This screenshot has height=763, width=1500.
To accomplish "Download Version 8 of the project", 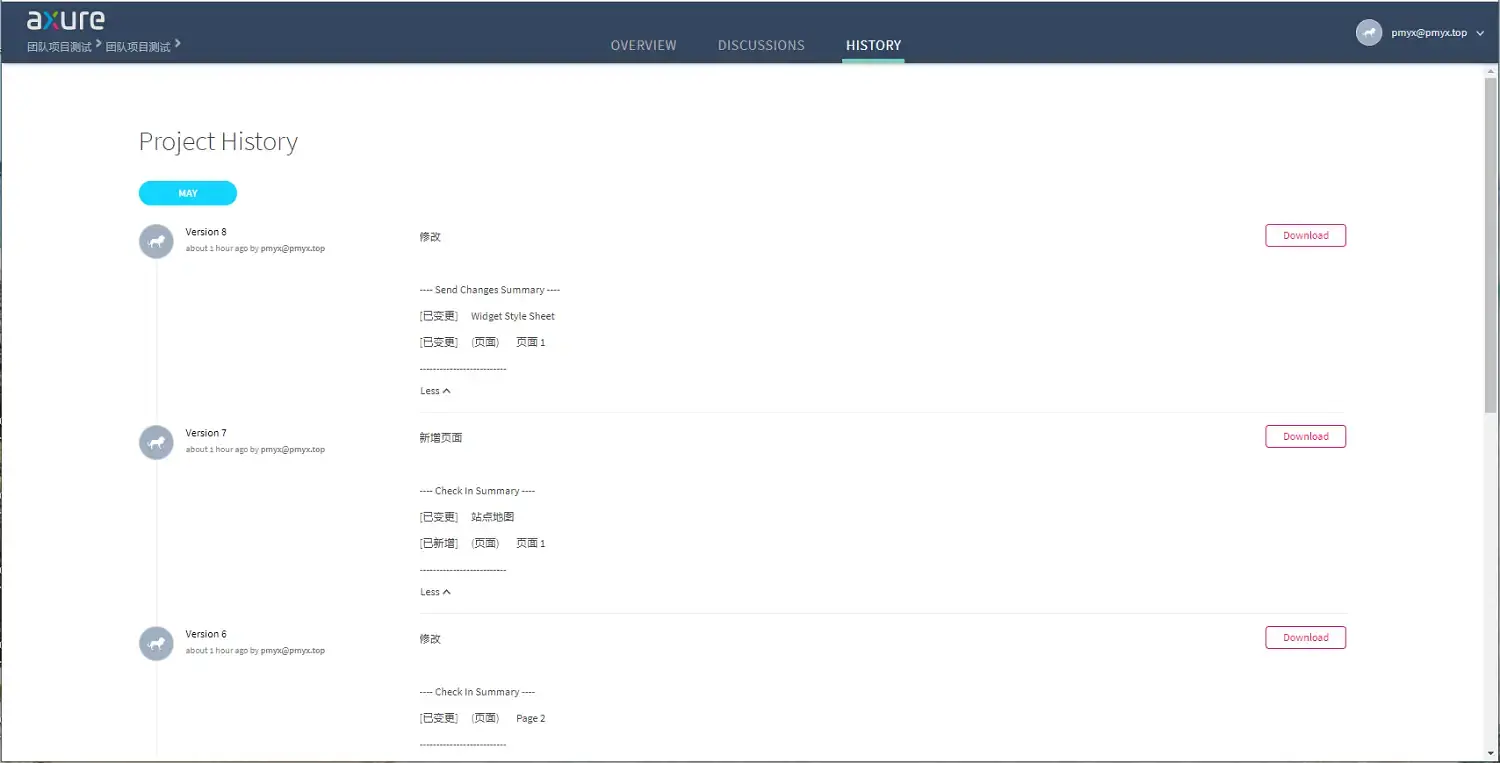I will click(1305, 235).
